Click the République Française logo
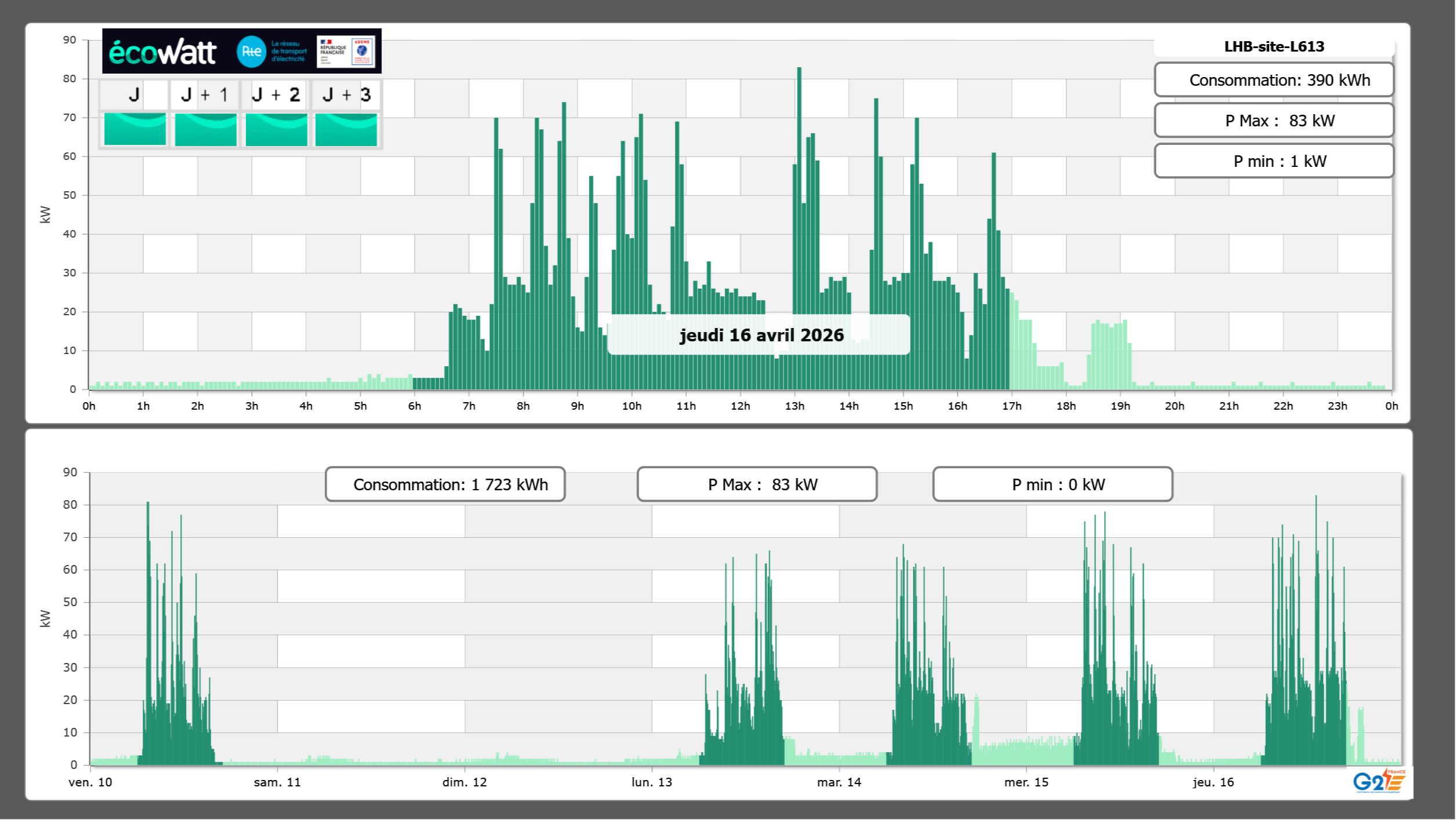This screenshot has height=820, width=1456. (x=333, y=51)
